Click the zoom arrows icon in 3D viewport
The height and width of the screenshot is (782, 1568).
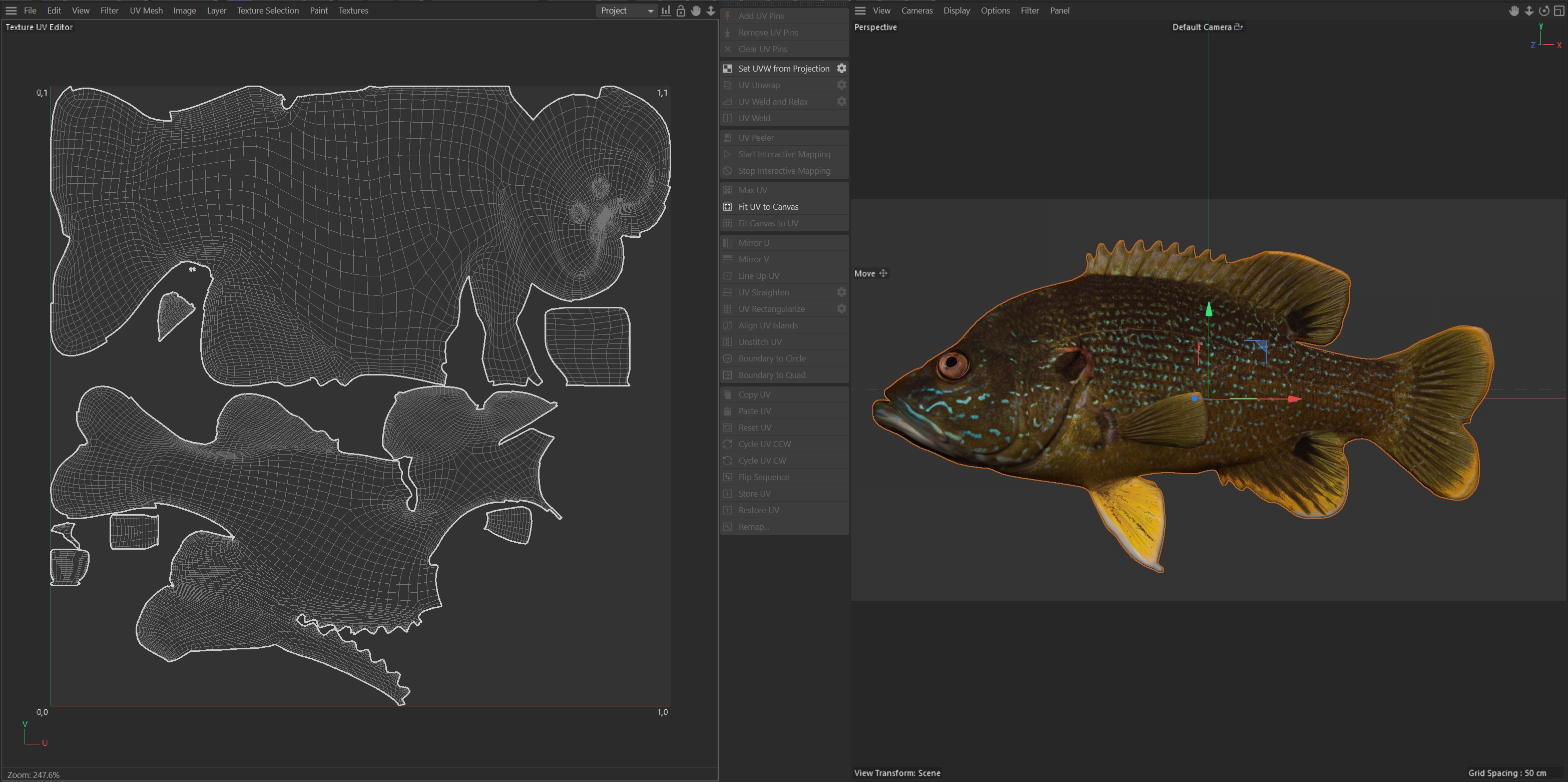[1529, 11]
